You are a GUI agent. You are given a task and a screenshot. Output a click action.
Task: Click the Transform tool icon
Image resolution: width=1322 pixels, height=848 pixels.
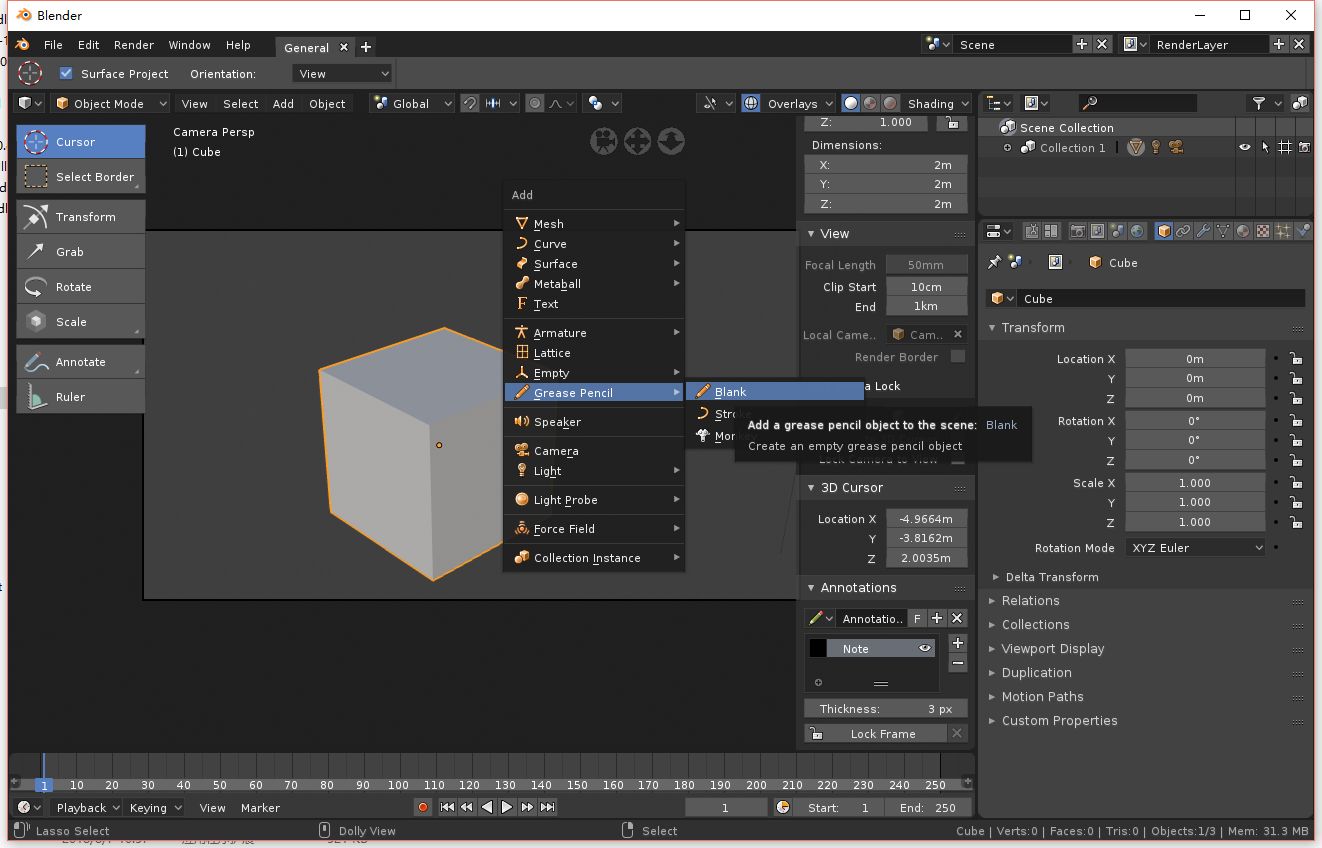tap(36, 217)
